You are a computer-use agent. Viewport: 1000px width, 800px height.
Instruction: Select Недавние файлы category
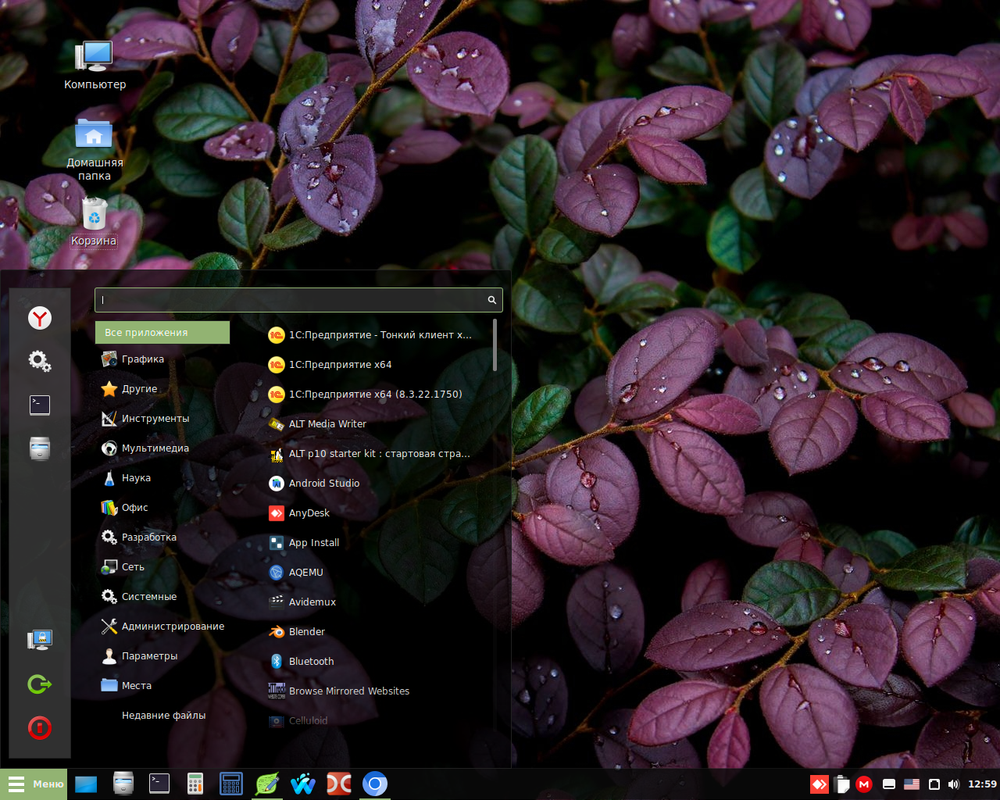point(162,715)
